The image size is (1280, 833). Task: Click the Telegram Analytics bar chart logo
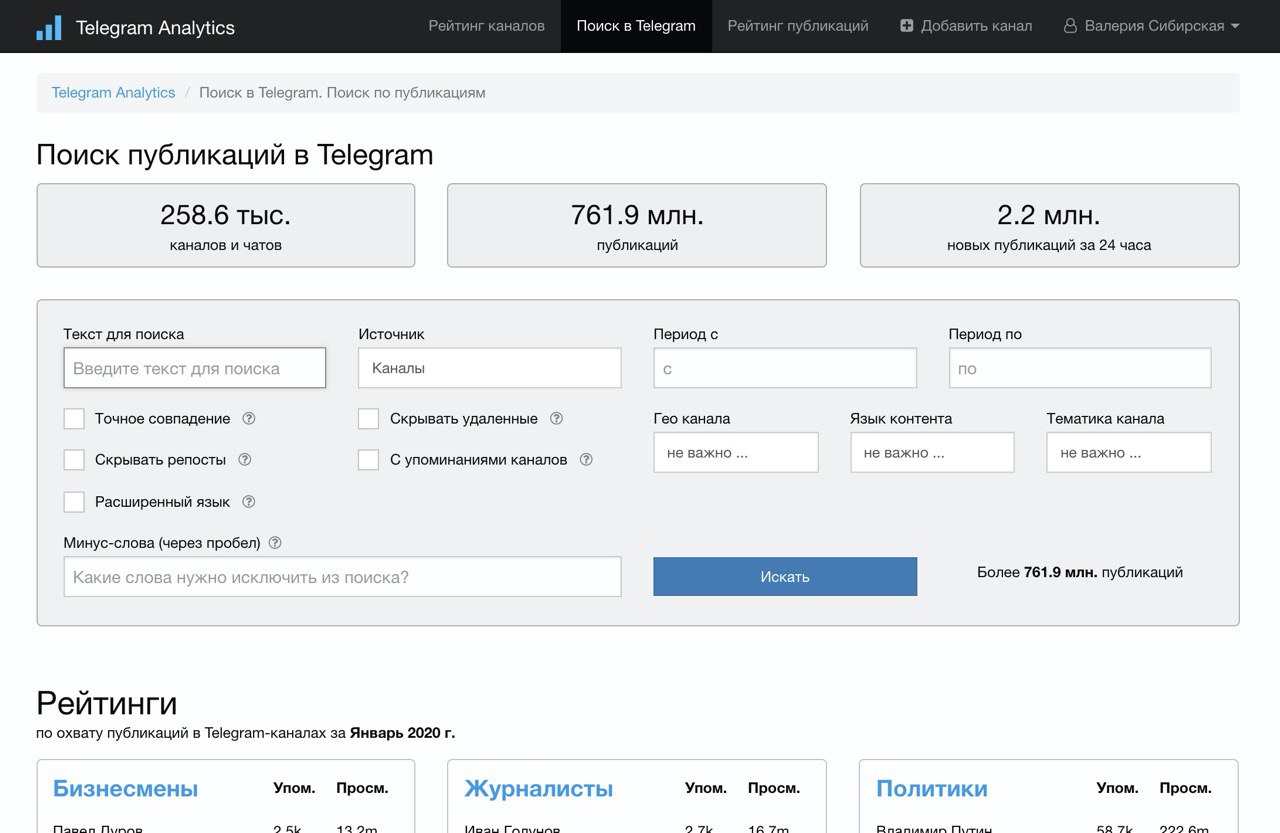pos(48,27)
